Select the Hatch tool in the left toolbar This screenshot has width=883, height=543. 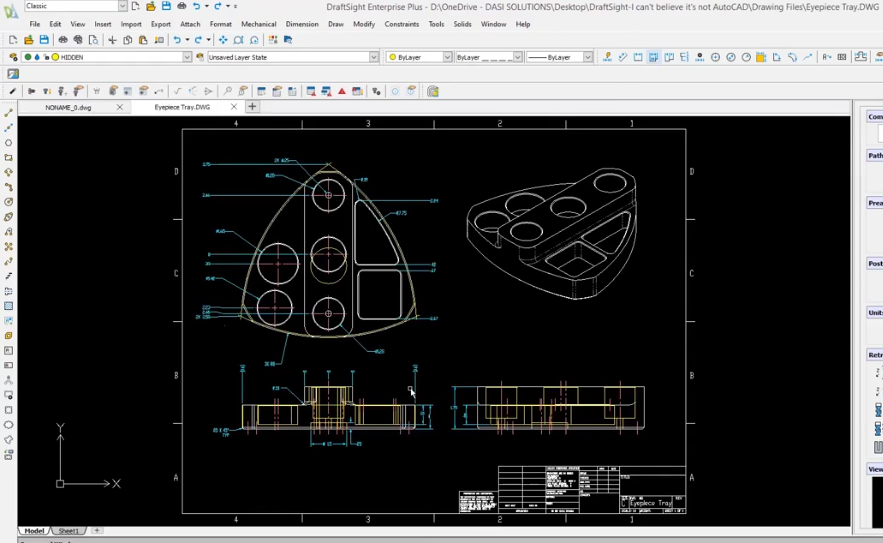[x=8, y=306]
